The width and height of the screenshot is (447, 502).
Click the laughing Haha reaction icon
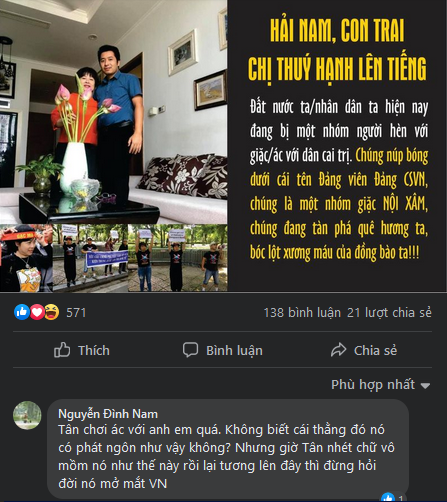coord(52,312)
